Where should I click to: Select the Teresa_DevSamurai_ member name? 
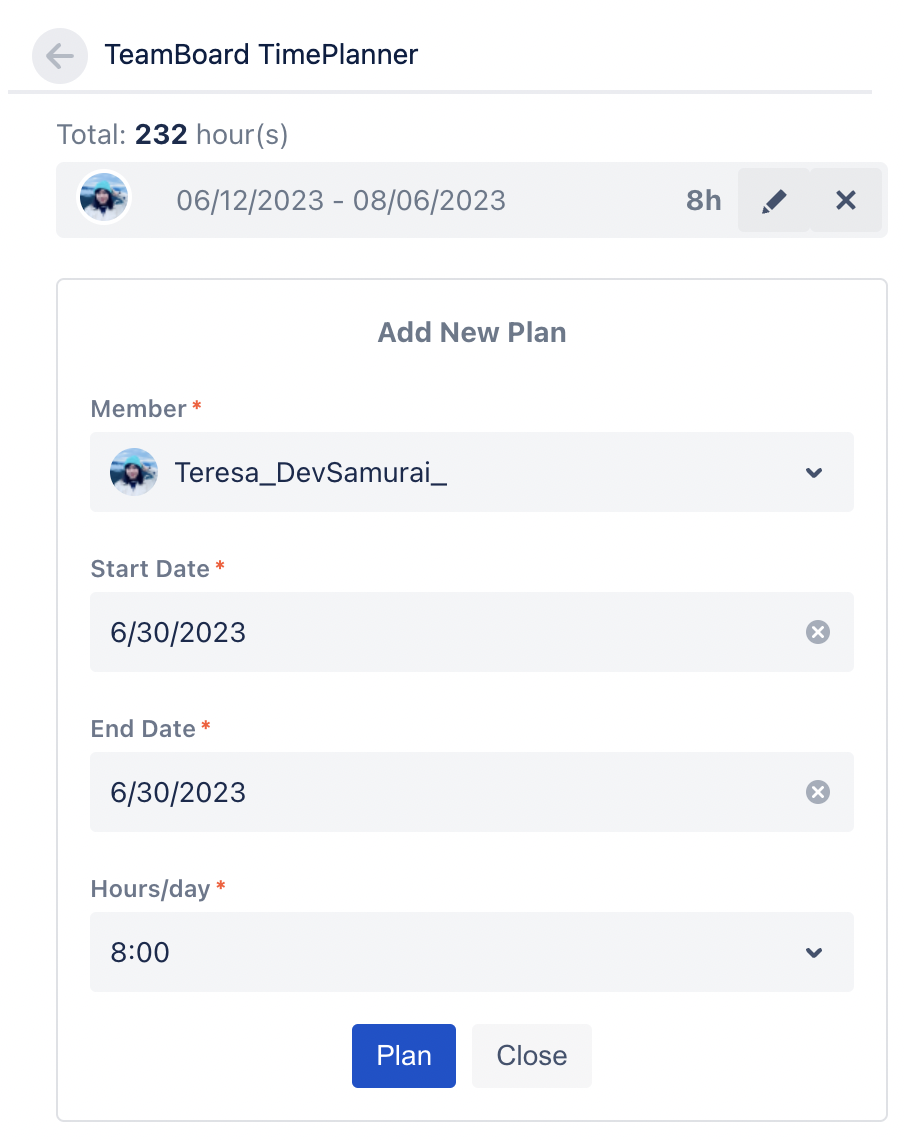point(310,472)
